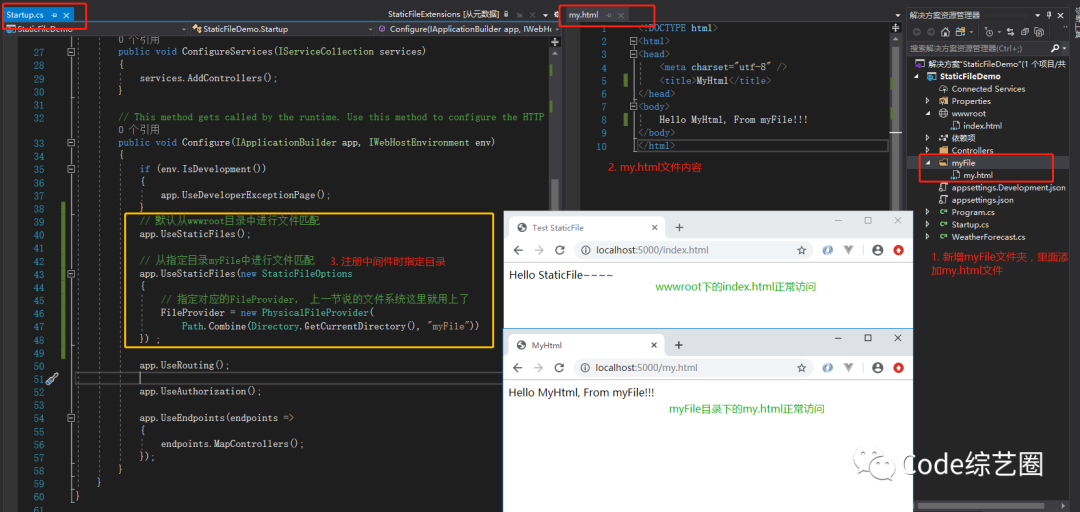Open Startup.cs in Solution Explorer
Screen dimensions: 1080x512
coord(970,225)
